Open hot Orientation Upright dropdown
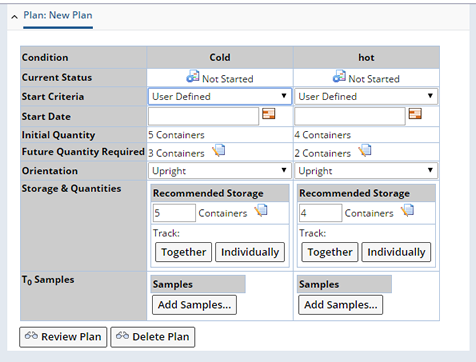The height and width of the screenshot is (362, 476). [366, 171]
